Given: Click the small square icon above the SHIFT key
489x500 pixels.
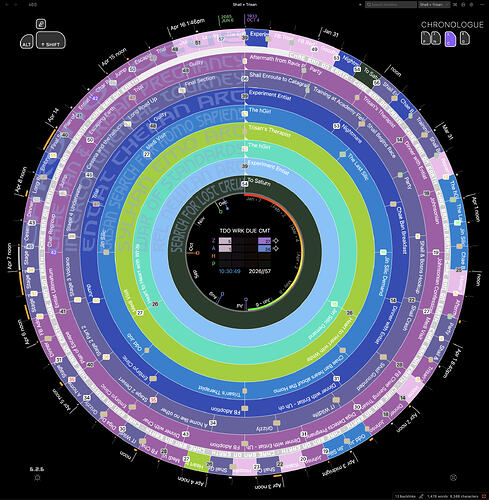Looking at the screenshot, I should point(41,24).
